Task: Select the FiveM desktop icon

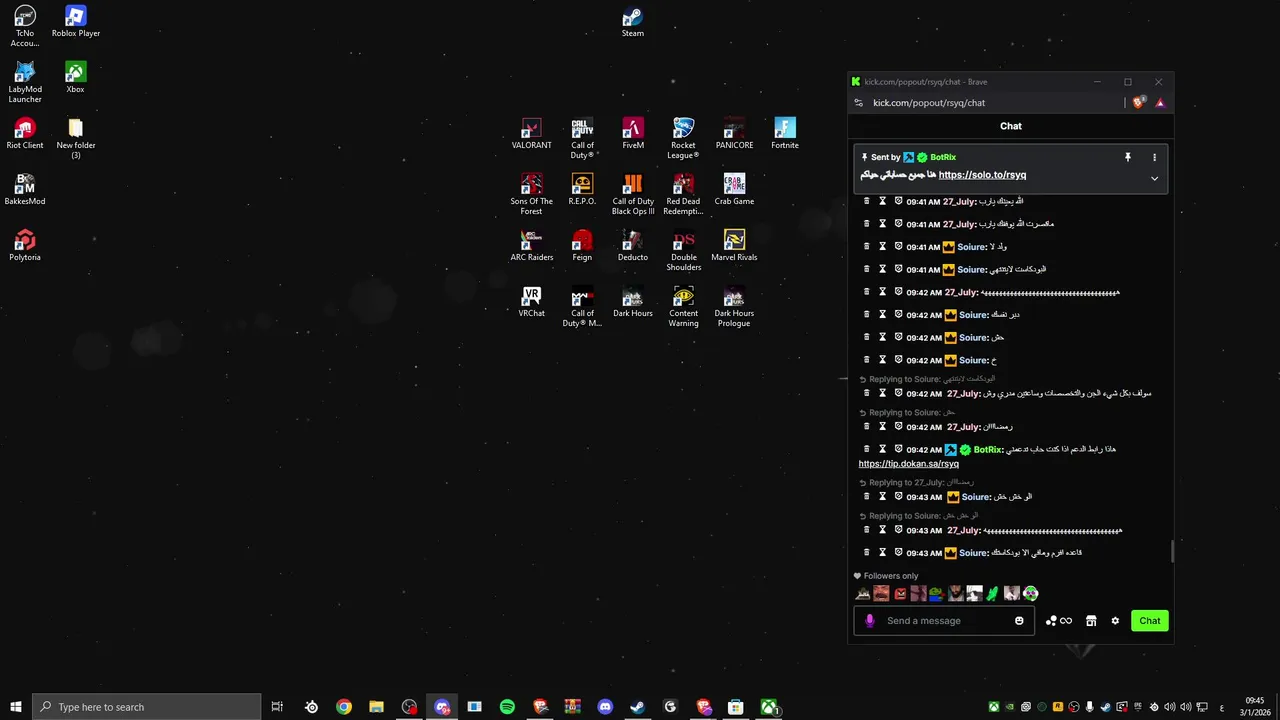Action: click(x=633, y=134)
